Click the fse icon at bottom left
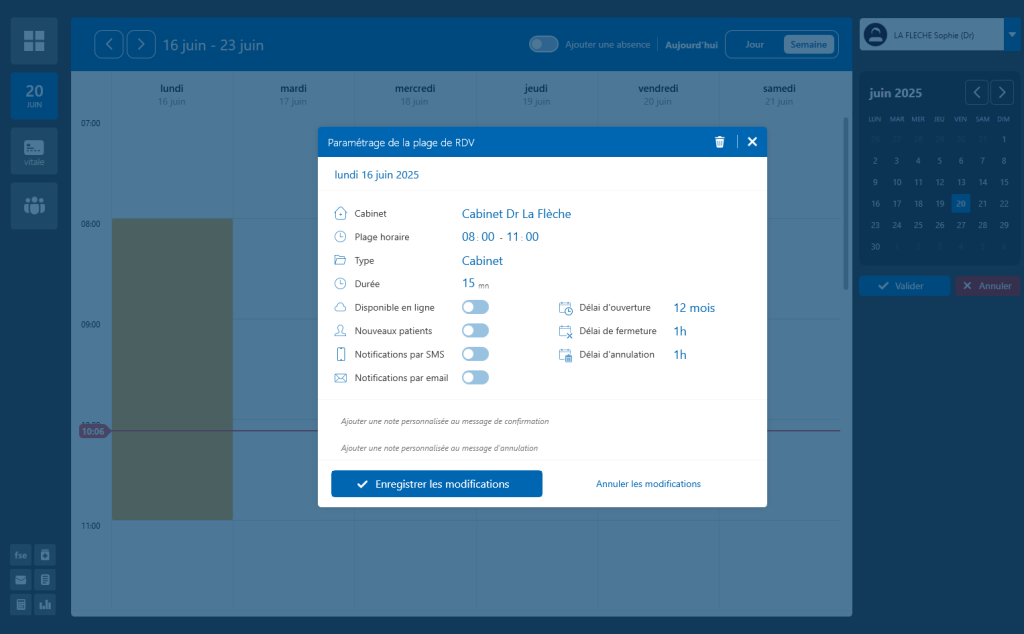The width and height of the screenshot is (1024, 634). (20, 555)
